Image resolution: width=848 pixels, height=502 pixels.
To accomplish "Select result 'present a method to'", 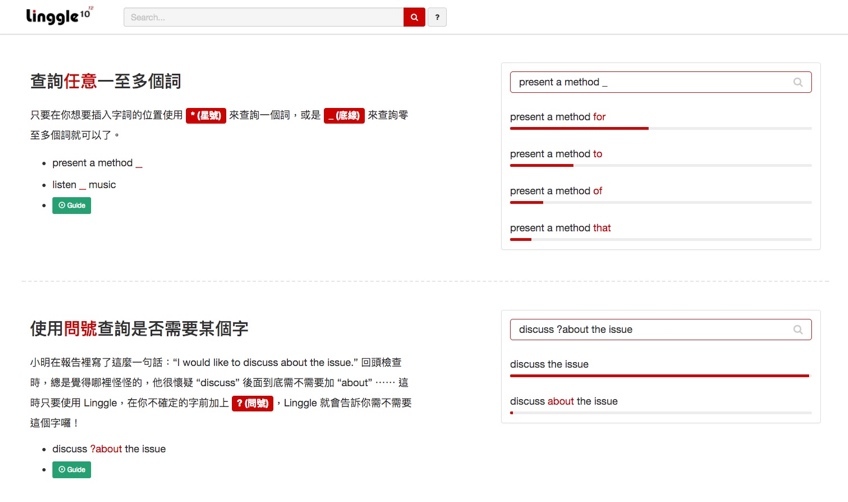I will click(556, 154).
